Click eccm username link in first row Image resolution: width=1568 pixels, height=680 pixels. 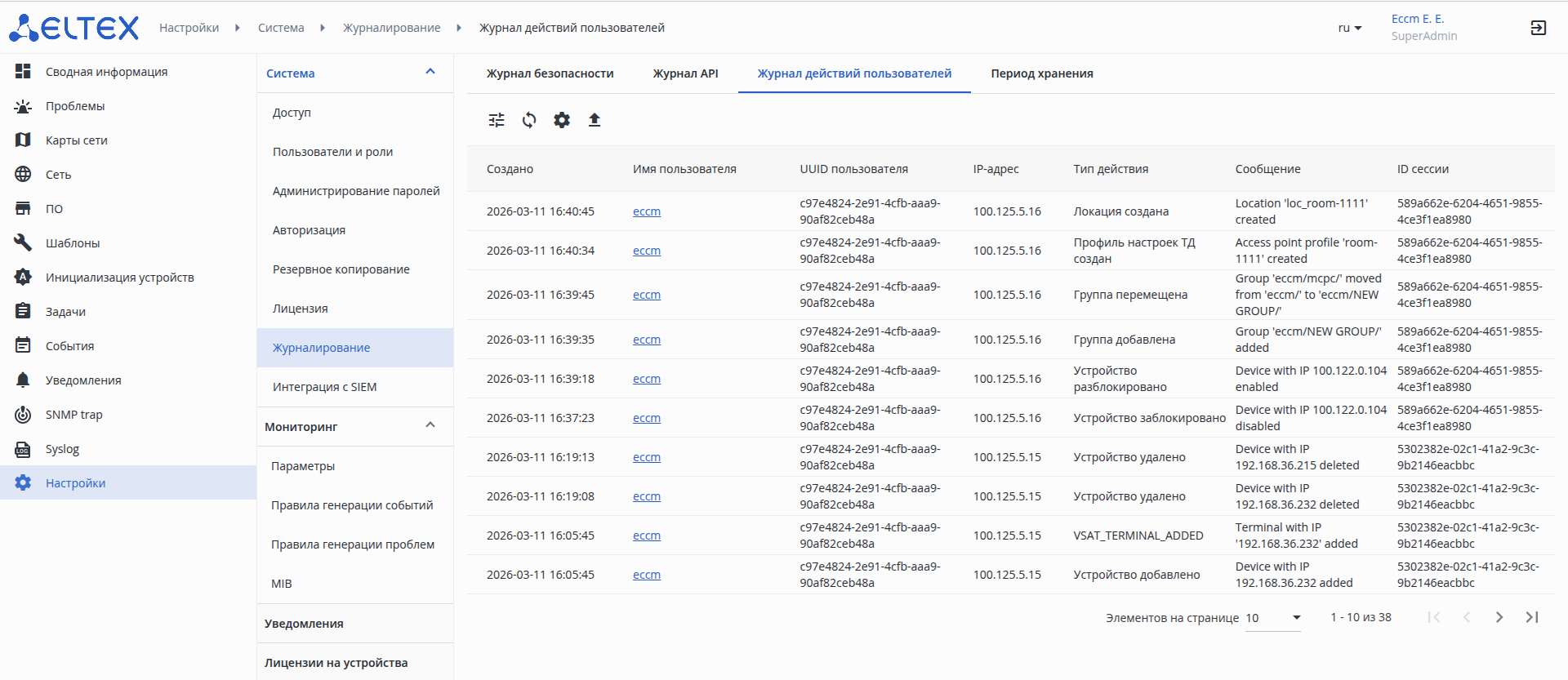646,211
